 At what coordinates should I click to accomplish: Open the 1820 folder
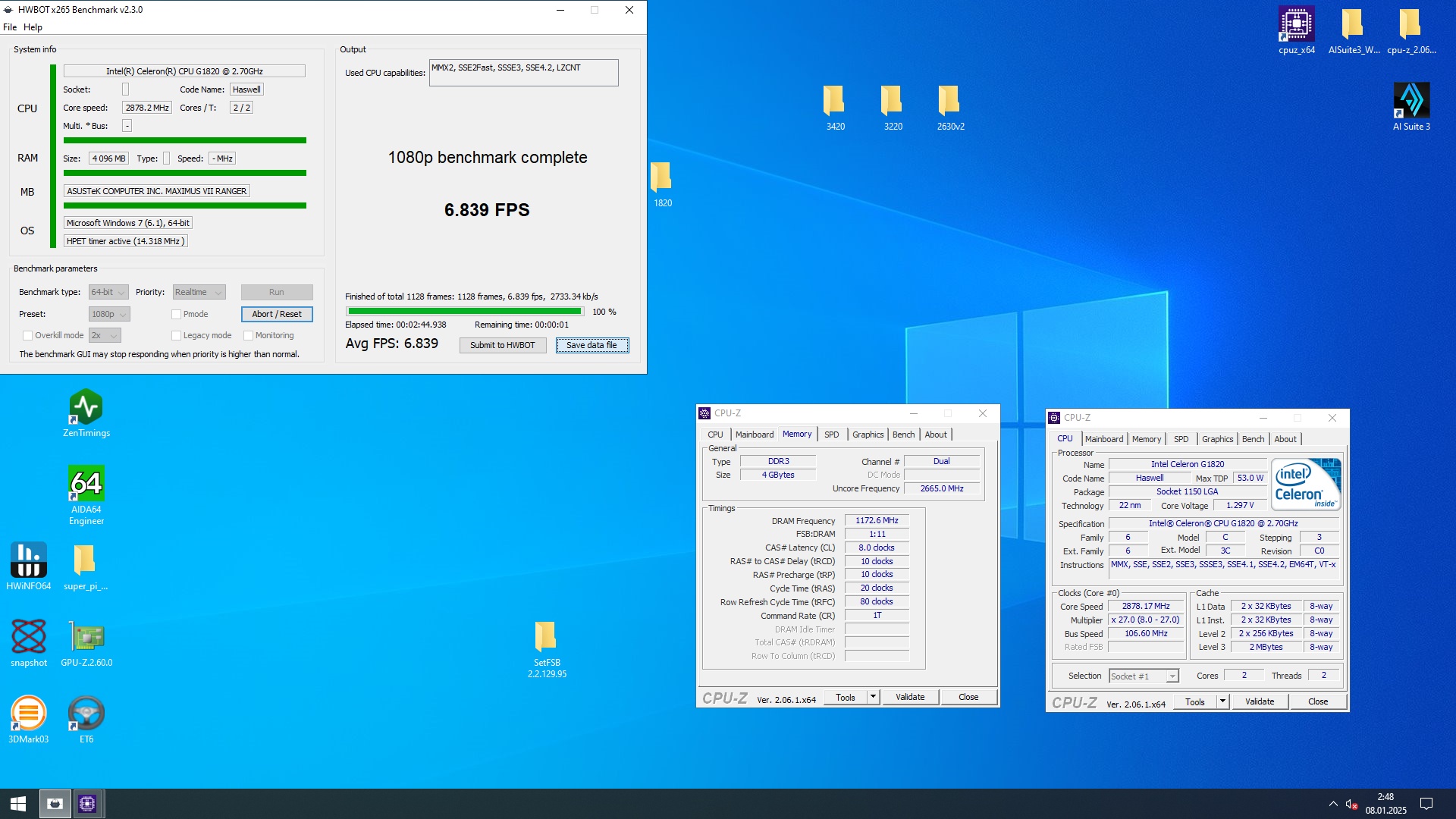[662, 184]
